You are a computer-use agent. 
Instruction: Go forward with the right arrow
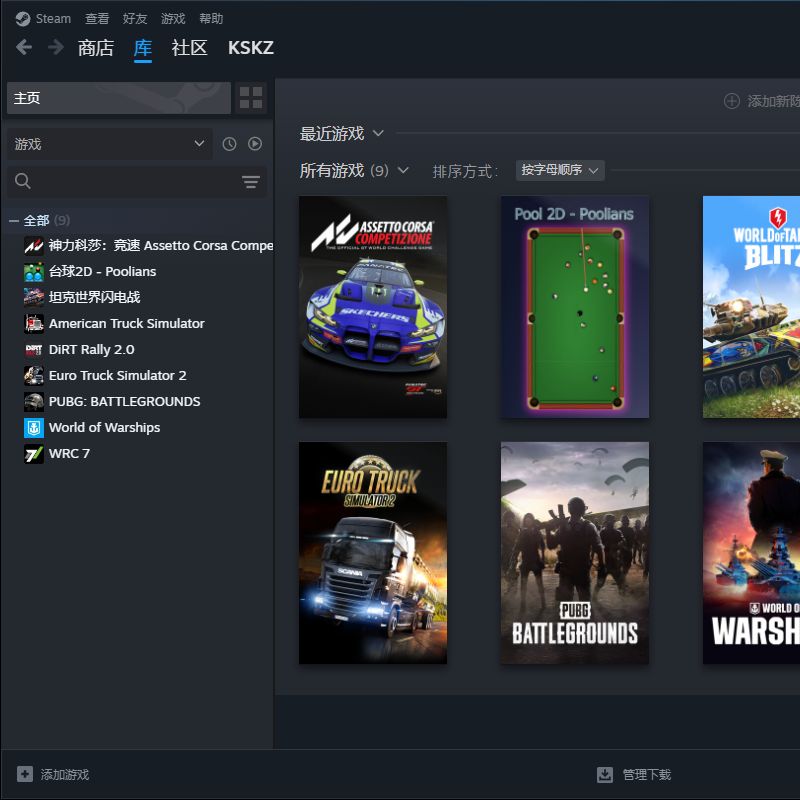(56, 47)
